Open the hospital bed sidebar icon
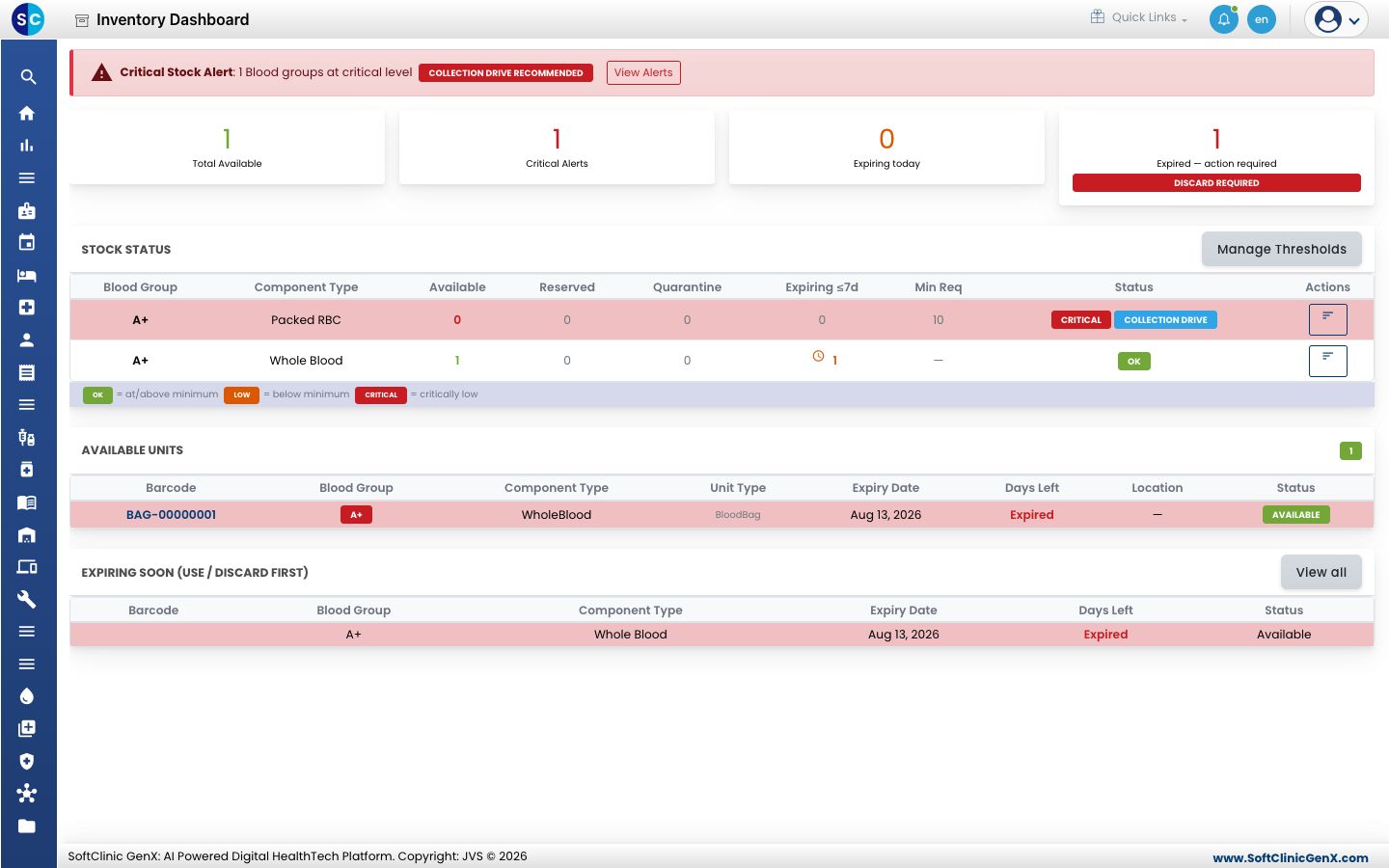Screen dimensions: 1389x868 (27, 275)
